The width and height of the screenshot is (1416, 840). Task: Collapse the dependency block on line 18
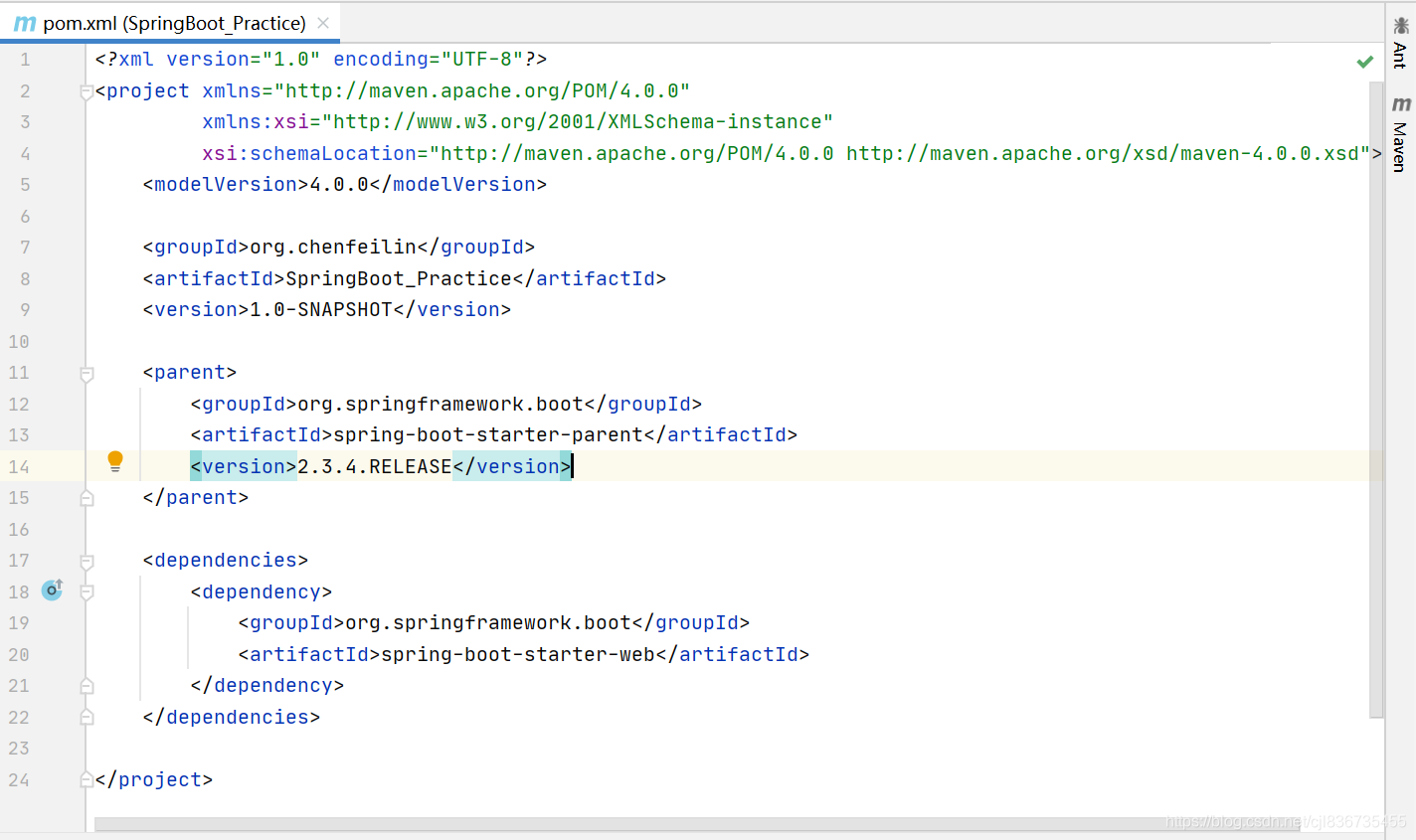point(87,592)
